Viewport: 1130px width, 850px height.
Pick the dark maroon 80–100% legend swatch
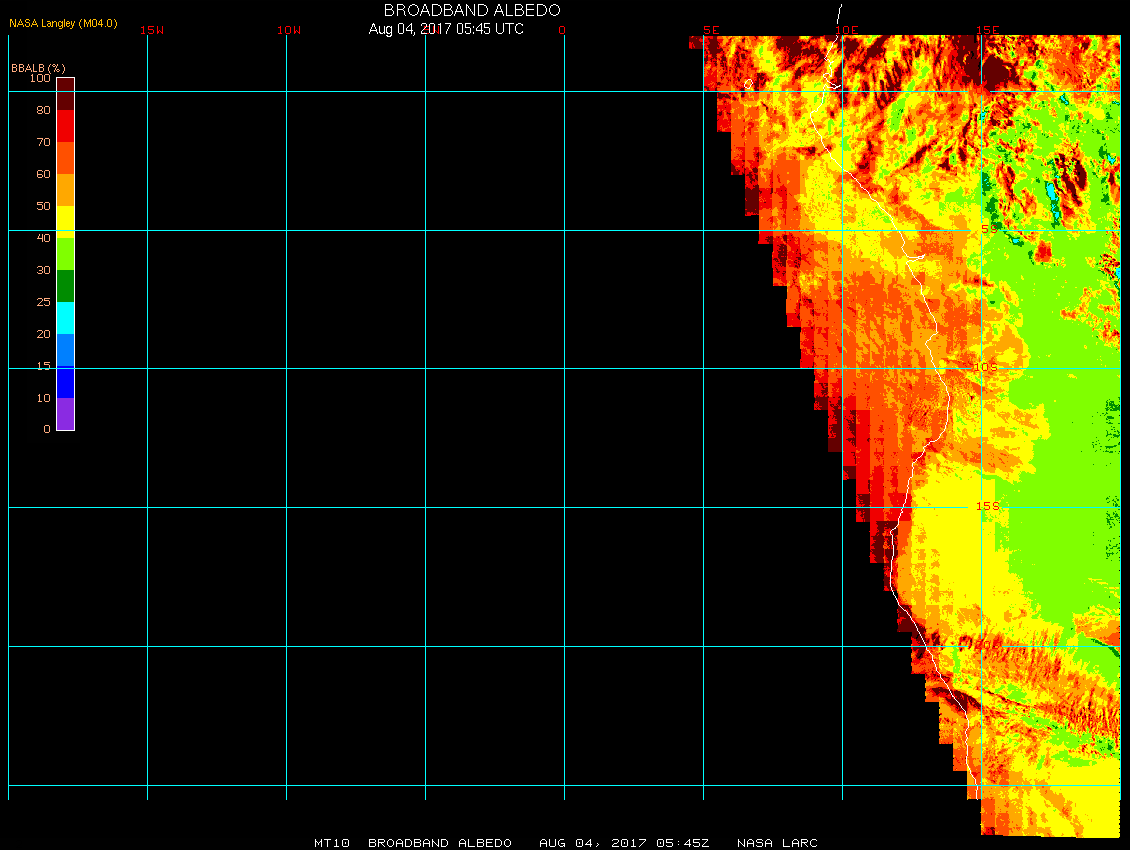(x=65, y=94)
